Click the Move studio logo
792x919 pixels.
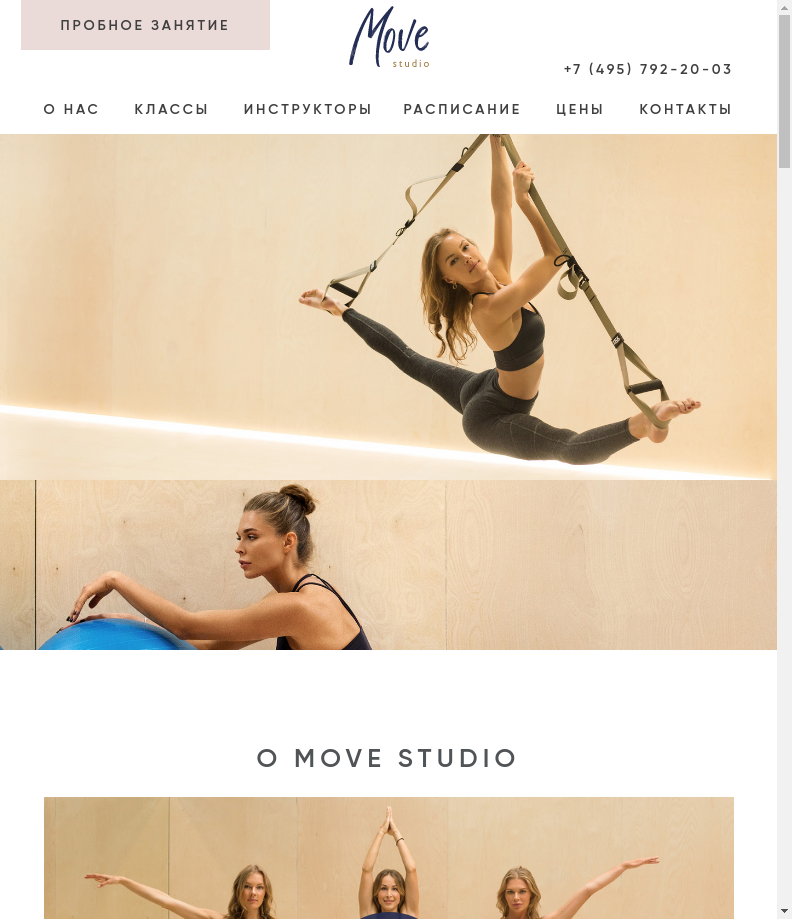(389, 37)
